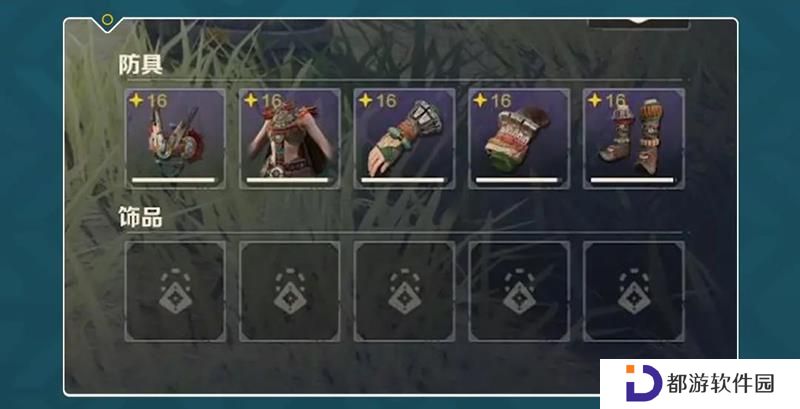The width and height of the screenshot is (800, 409).
Task: Select the boots leg armor slot
Action: (x=634, y=139)
